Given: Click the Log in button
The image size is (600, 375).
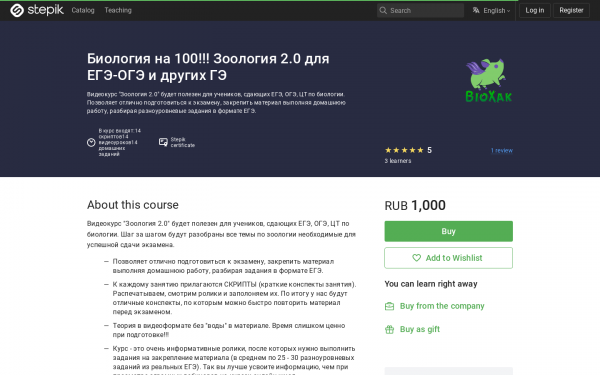Looking at the screenshot, I should point(535,10).
